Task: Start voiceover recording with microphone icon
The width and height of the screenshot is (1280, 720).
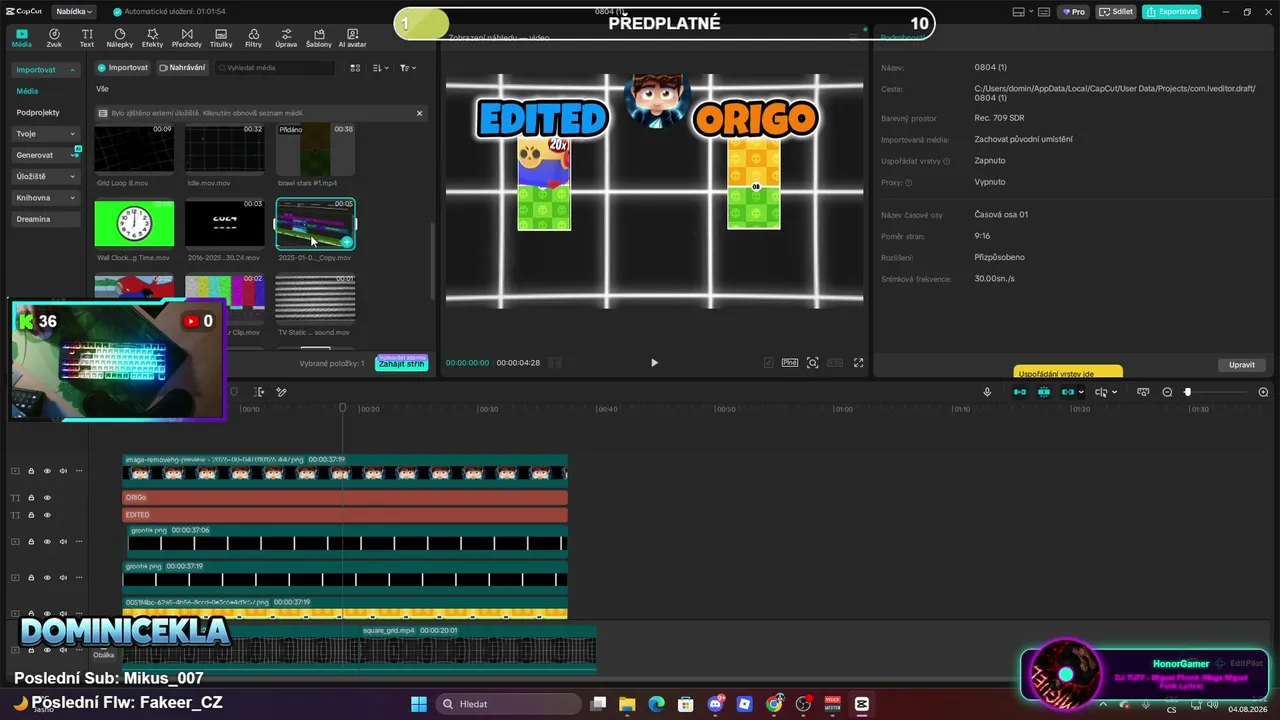Action: coord(987,392)
